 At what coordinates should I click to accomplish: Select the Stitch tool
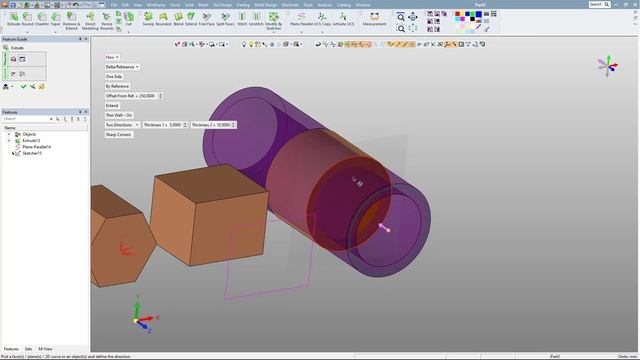(x=242, y=19)
